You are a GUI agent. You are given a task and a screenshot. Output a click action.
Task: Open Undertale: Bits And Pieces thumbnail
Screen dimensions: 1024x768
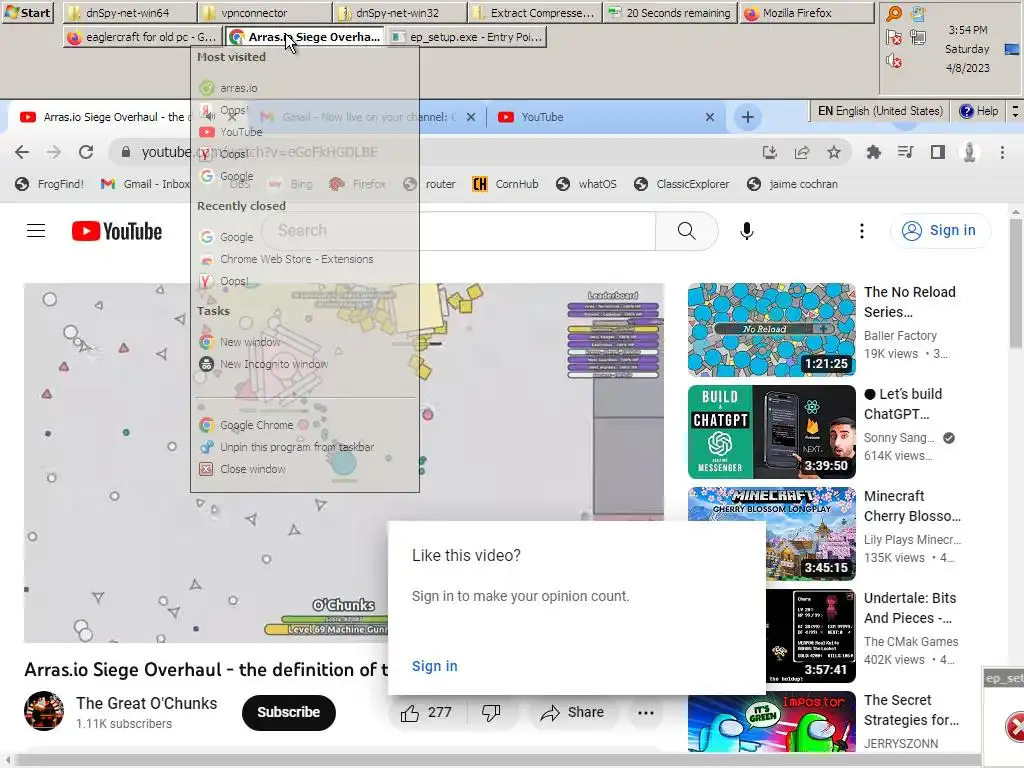click(x=810, y=635)
